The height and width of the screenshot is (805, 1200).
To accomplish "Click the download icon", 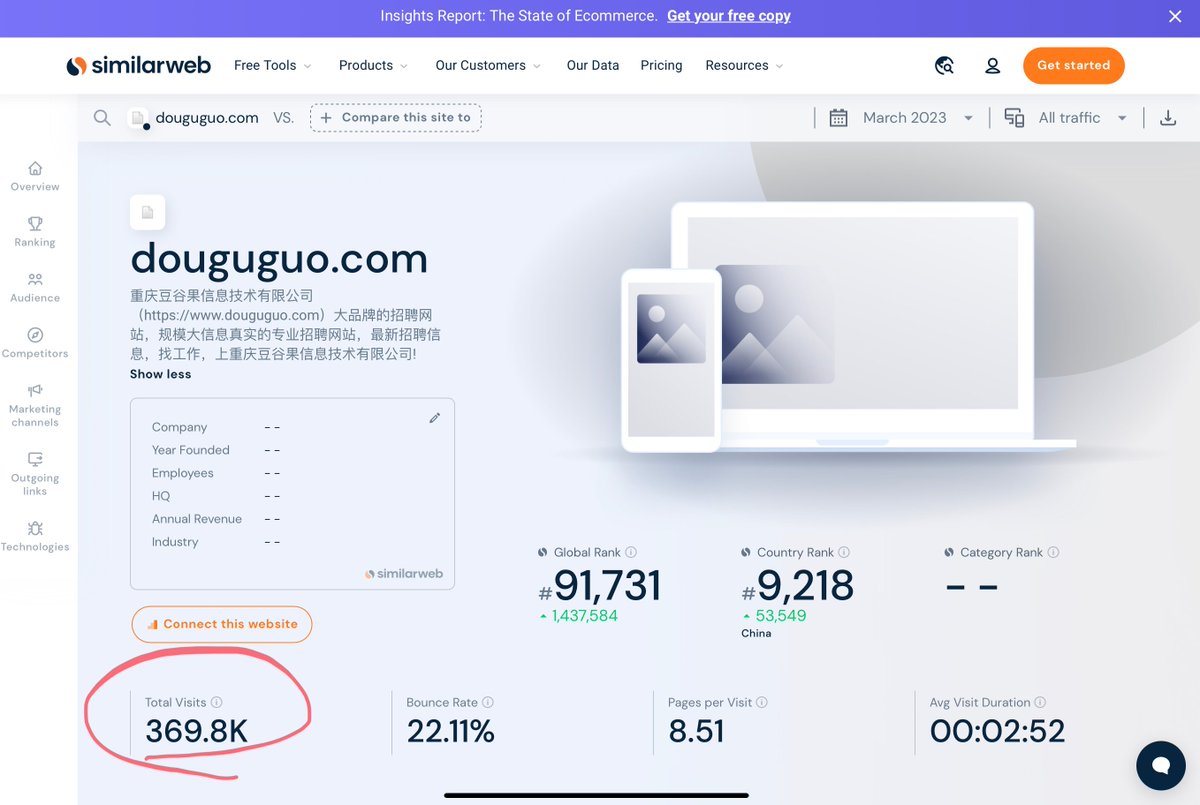I will pyautogui.click(x=1167, y=118).
